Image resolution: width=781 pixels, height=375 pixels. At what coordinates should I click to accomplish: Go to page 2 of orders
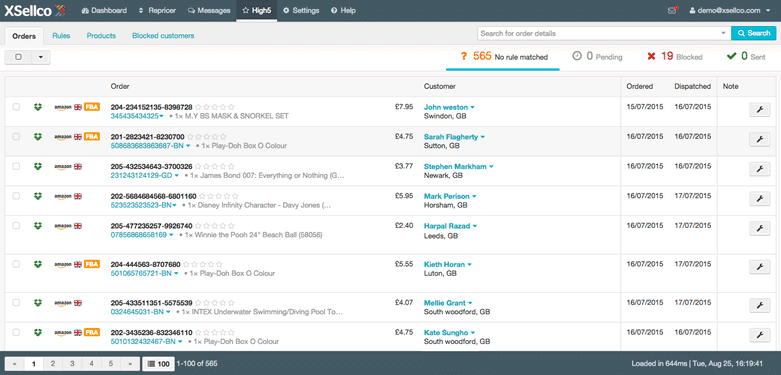pyautogui.click(x=53, y=364)
